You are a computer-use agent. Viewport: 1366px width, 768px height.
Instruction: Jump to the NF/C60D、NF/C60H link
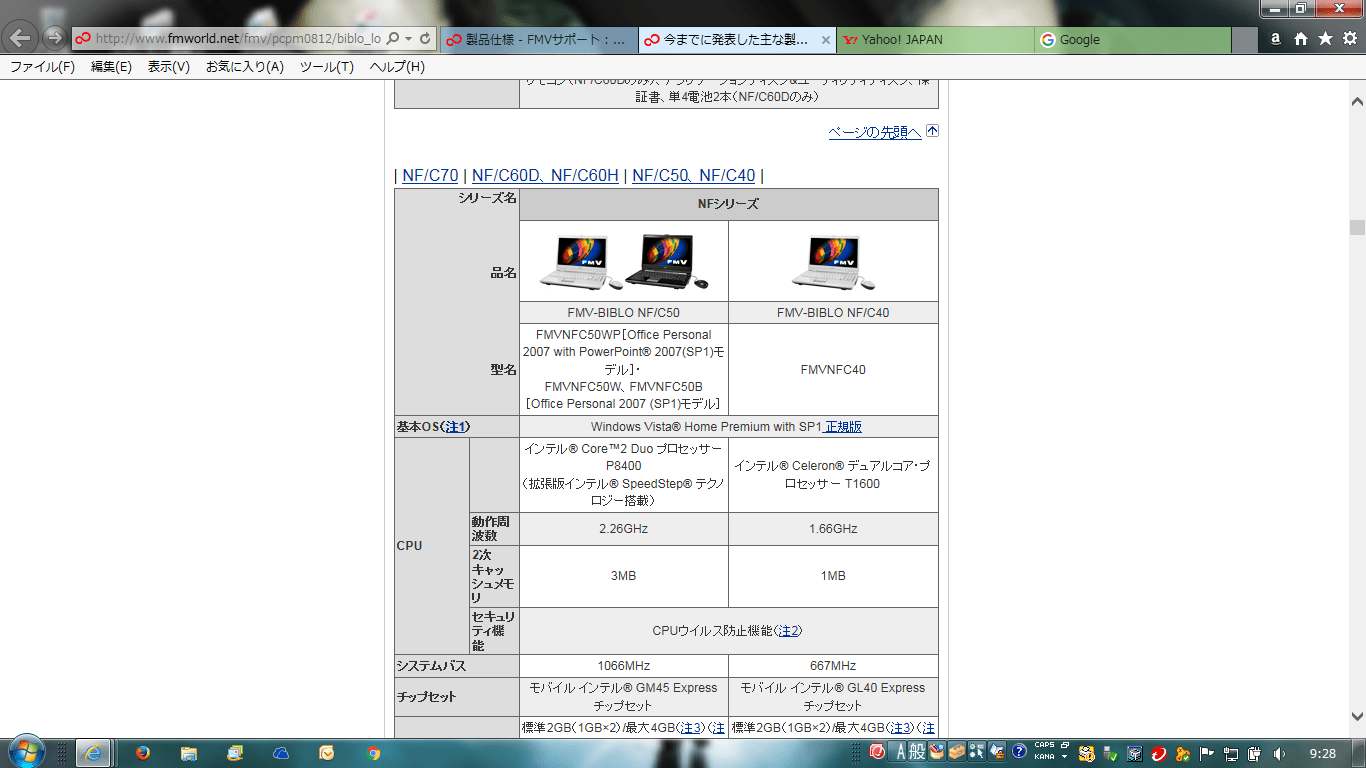(x=545, y=176)
